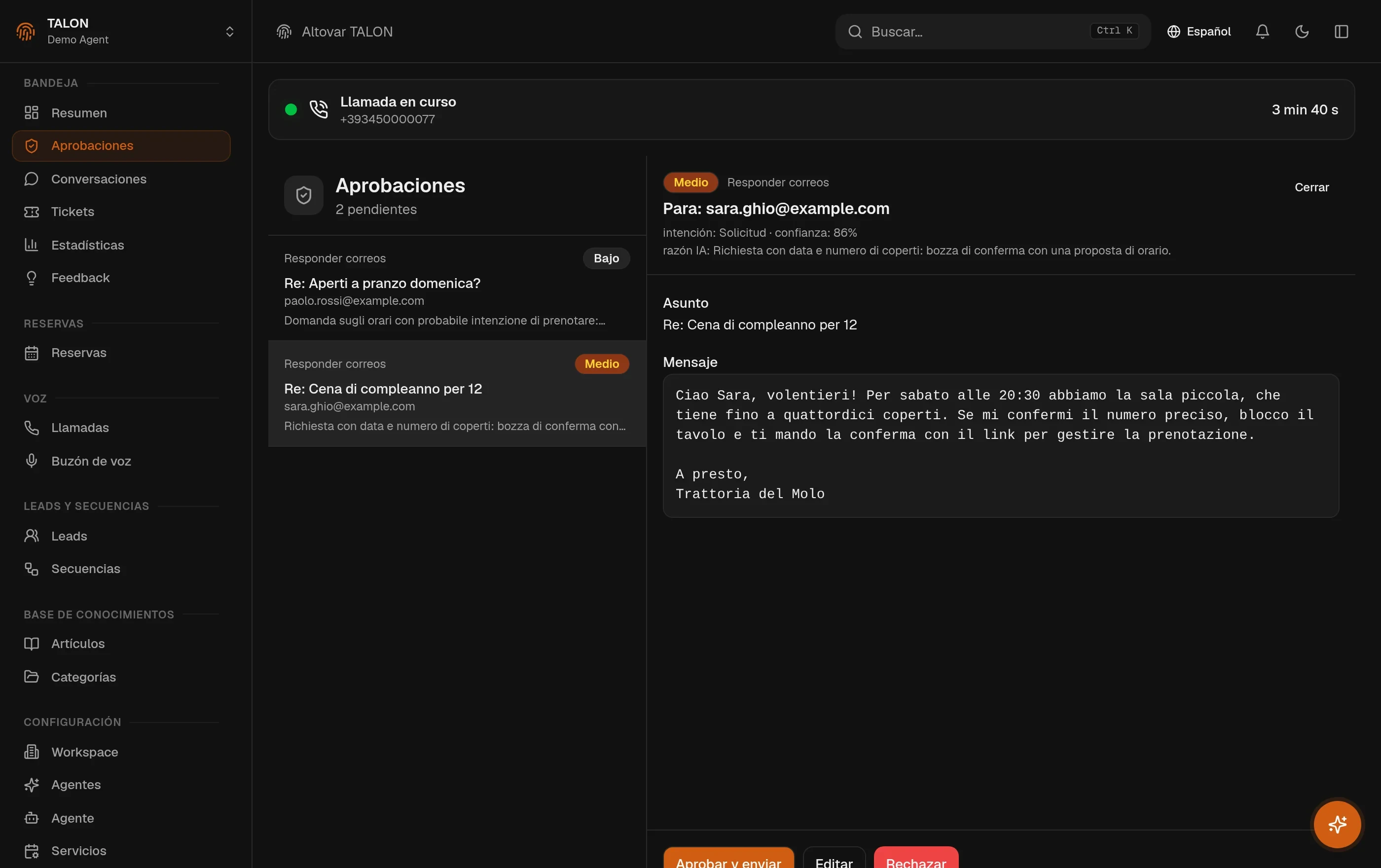Click the orange AI assistant sparkle button
Image resolution: width=1381 pixels, height=868 pixels.
click(1337, 825)
